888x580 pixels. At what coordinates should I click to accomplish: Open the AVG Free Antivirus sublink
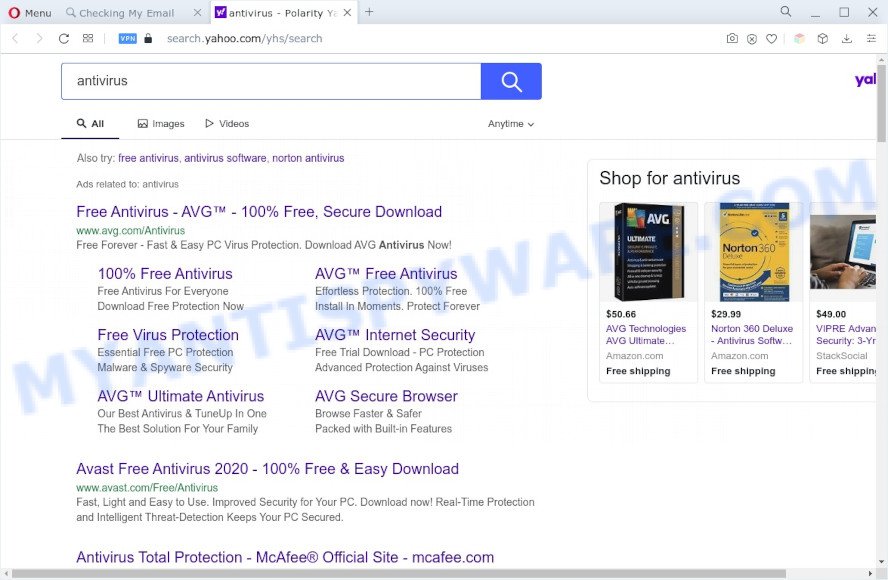click(x=386, y=274)
